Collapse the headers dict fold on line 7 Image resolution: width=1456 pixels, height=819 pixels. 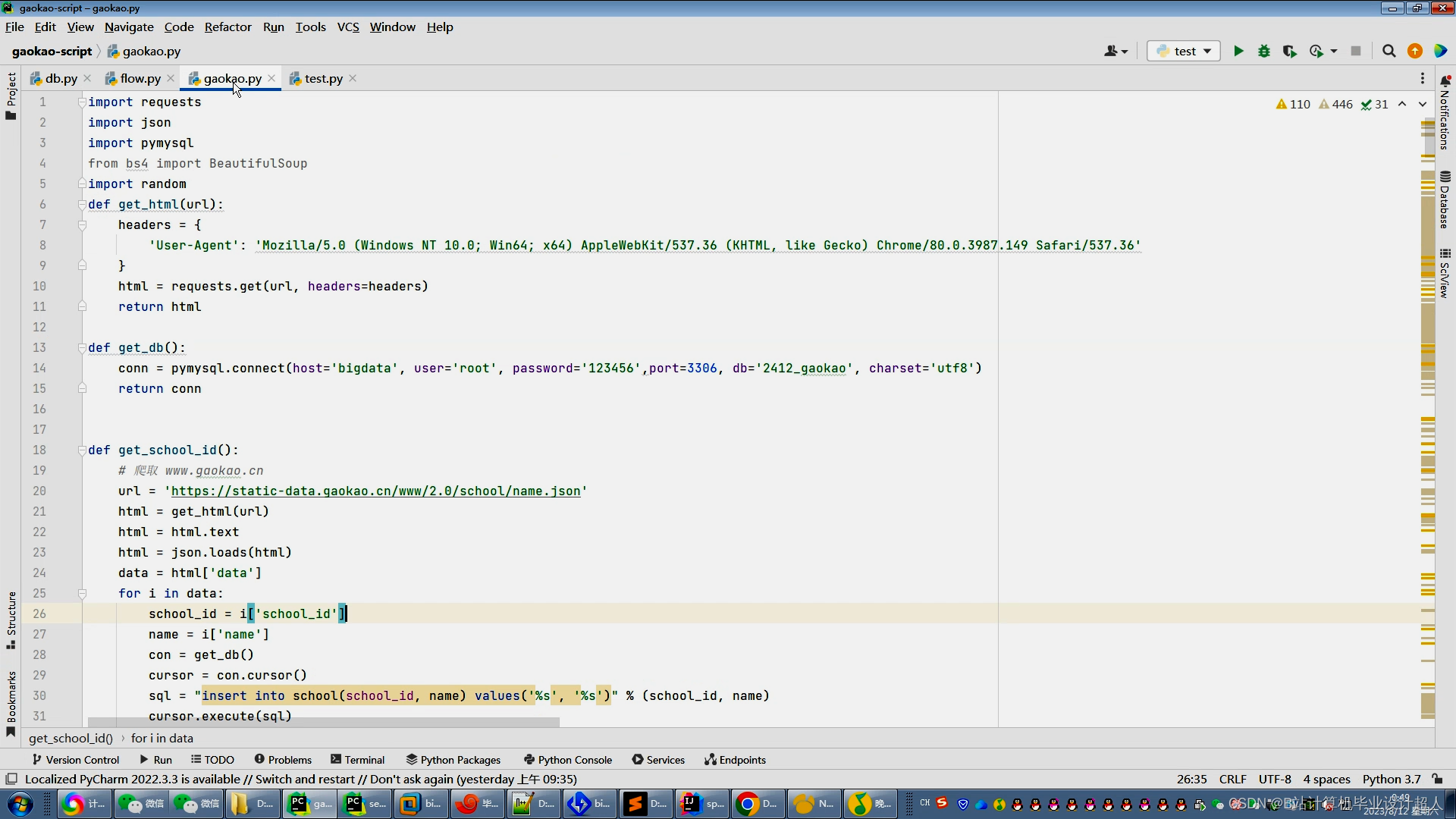82,224
